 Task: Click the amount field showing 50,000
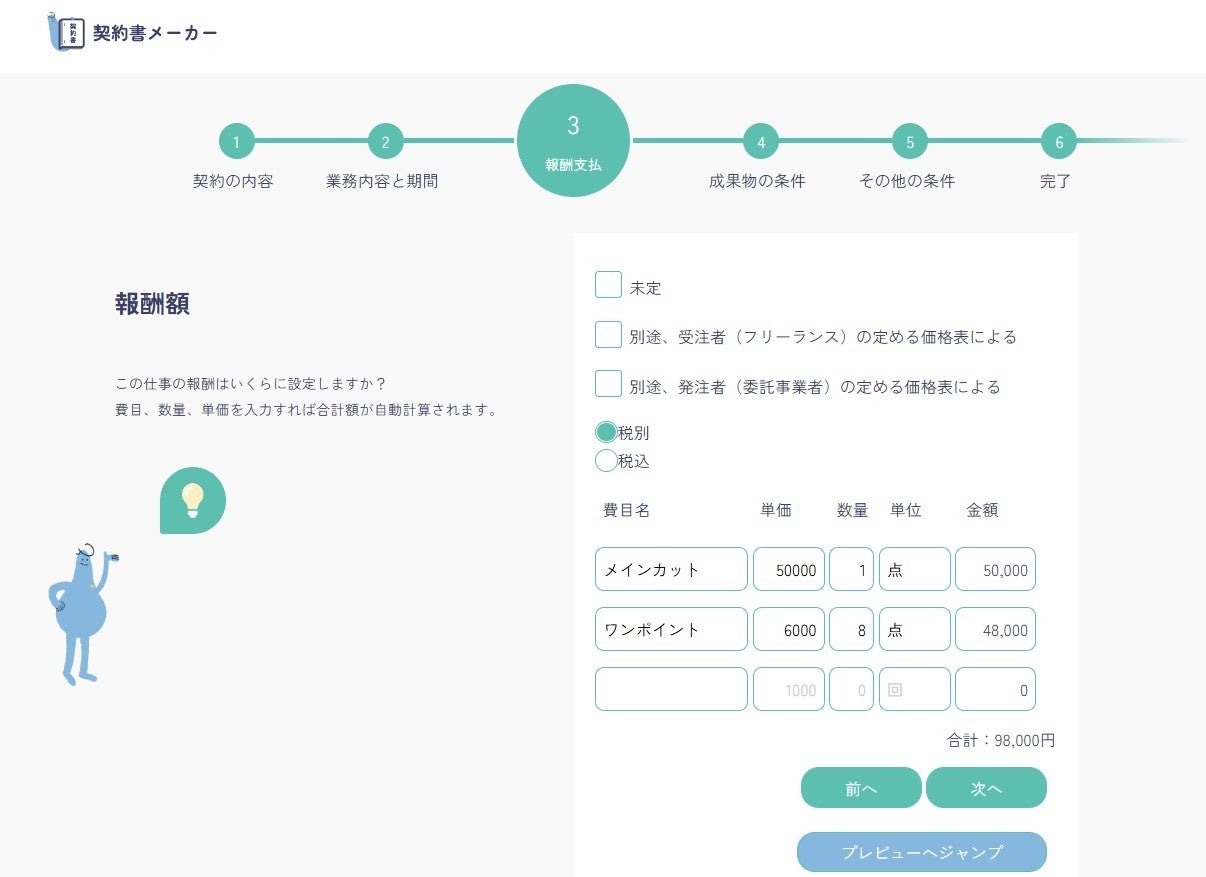(x=995, y=569)
